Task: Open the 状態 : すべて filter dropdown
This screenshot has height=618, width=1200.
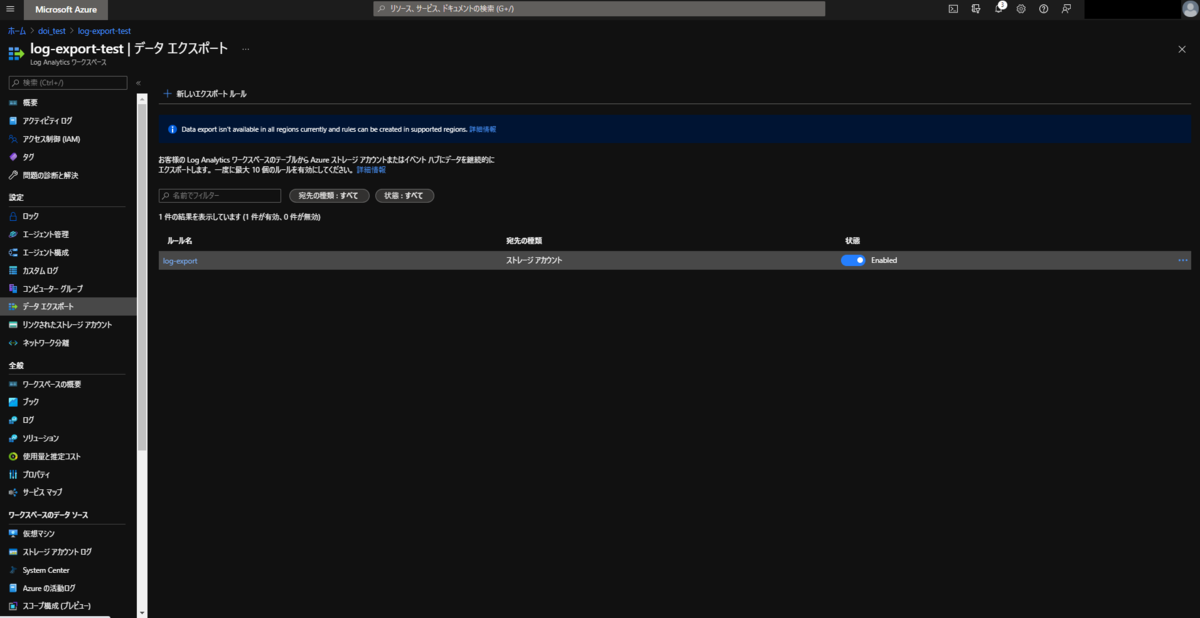Action: click(x=404, y=195)
